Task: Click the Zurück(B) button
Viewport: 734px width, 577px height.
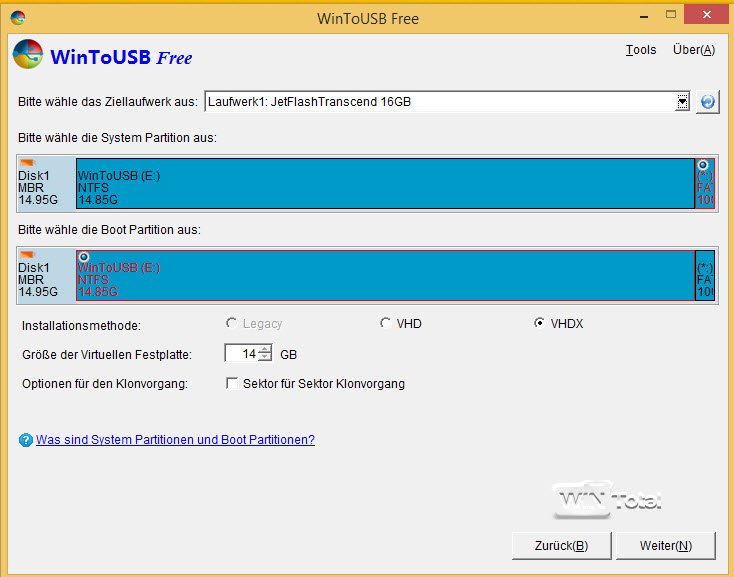Action: pyautogui.click(x=561, y=546)
